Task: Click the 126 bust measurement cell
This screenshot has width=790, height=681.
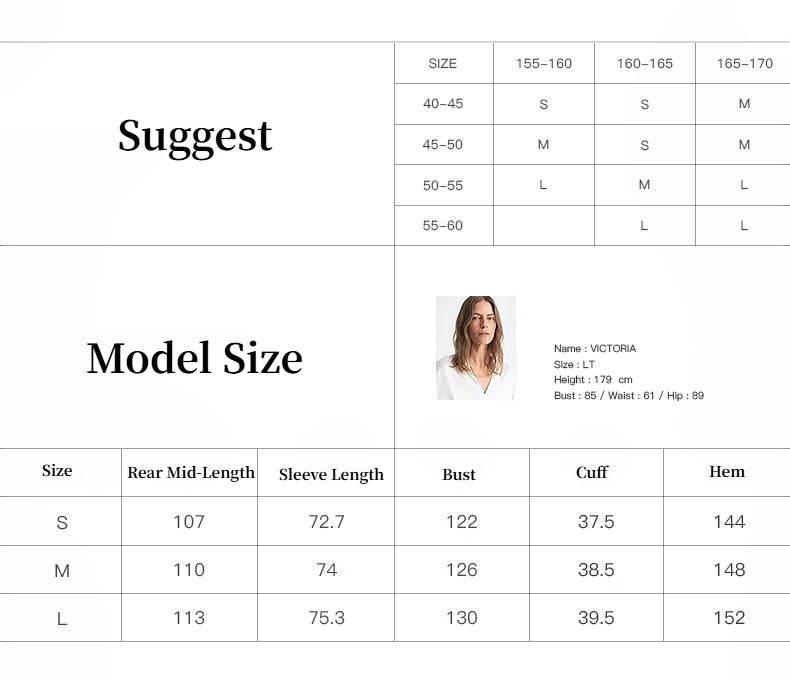Action: (461, 570)
